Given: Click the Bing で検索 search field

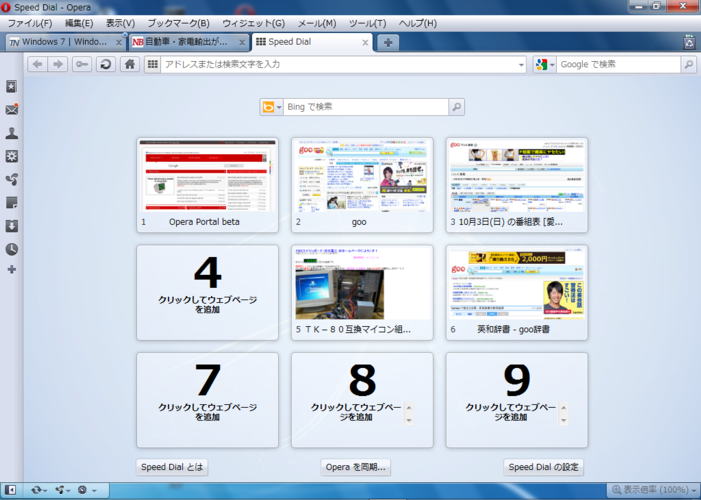Looking at the screenshot, I should pyautogui.click(x=366, y=107).
